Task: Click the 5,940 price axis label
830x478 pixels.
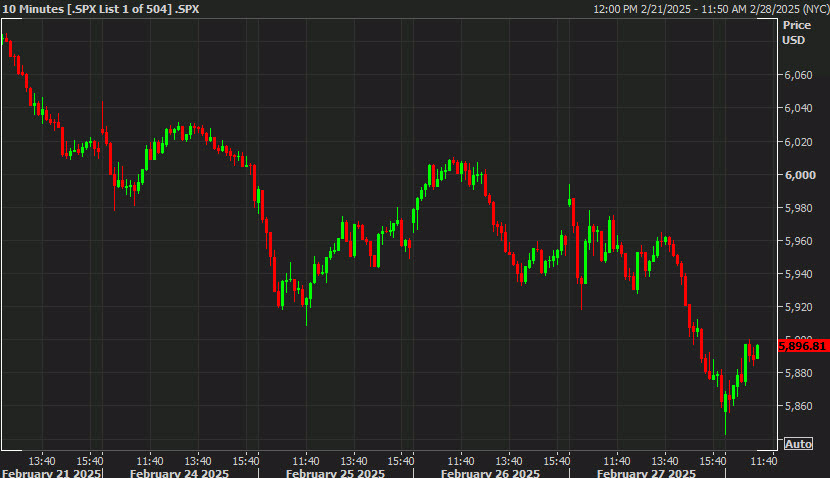Action: (x=798, y=274)
